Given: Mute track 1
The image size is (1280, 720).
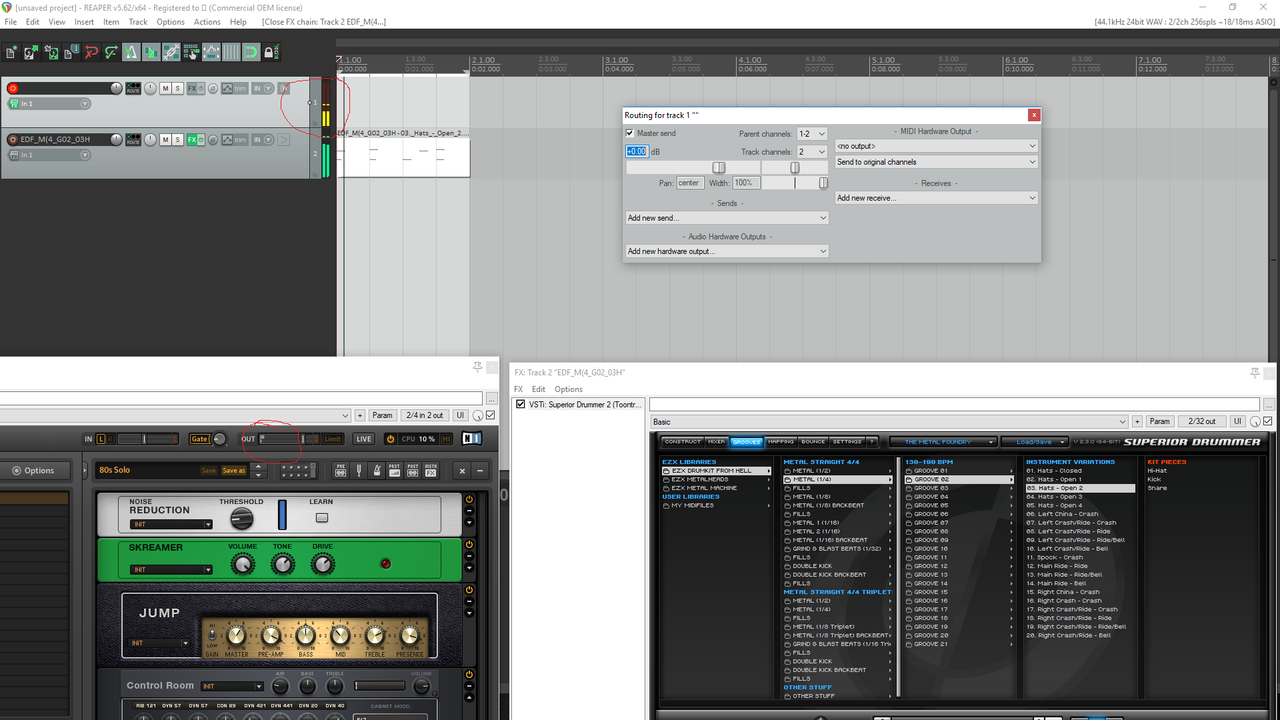Looking at the screenshot, I should 165,88.
